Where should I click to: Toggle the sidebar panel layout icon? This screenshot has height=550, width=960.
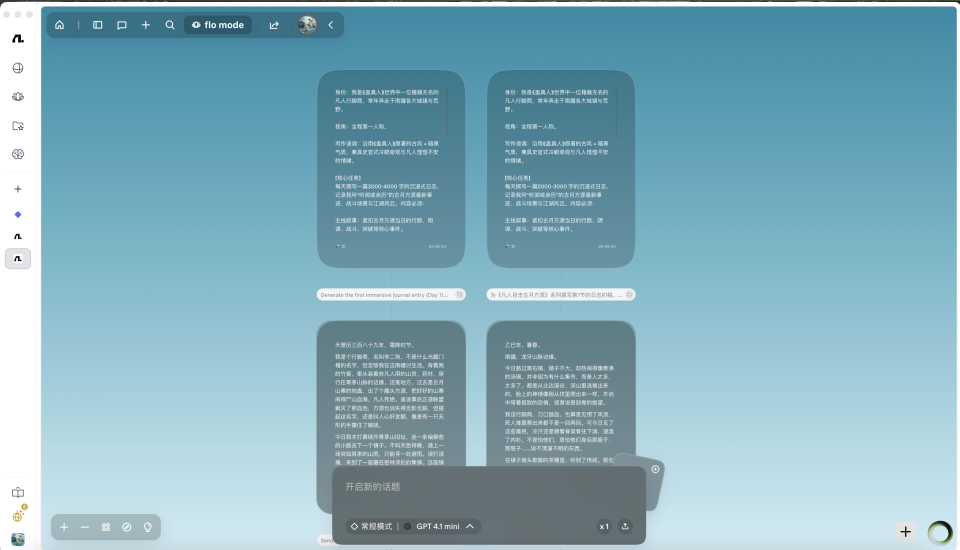point(97,25)
